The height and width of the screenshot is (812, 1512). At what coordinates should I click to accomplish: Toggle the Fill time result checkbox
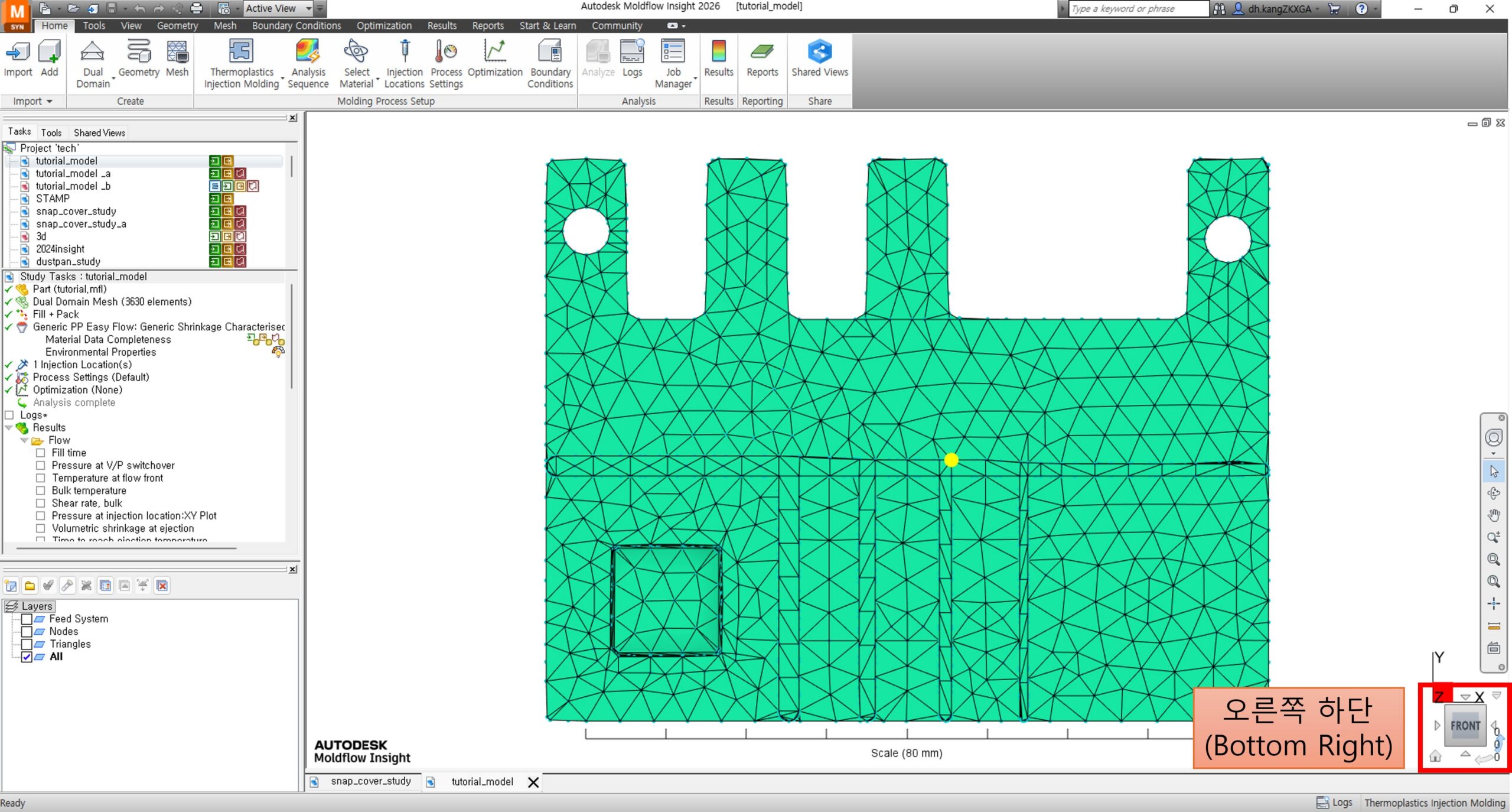(40, 453)
